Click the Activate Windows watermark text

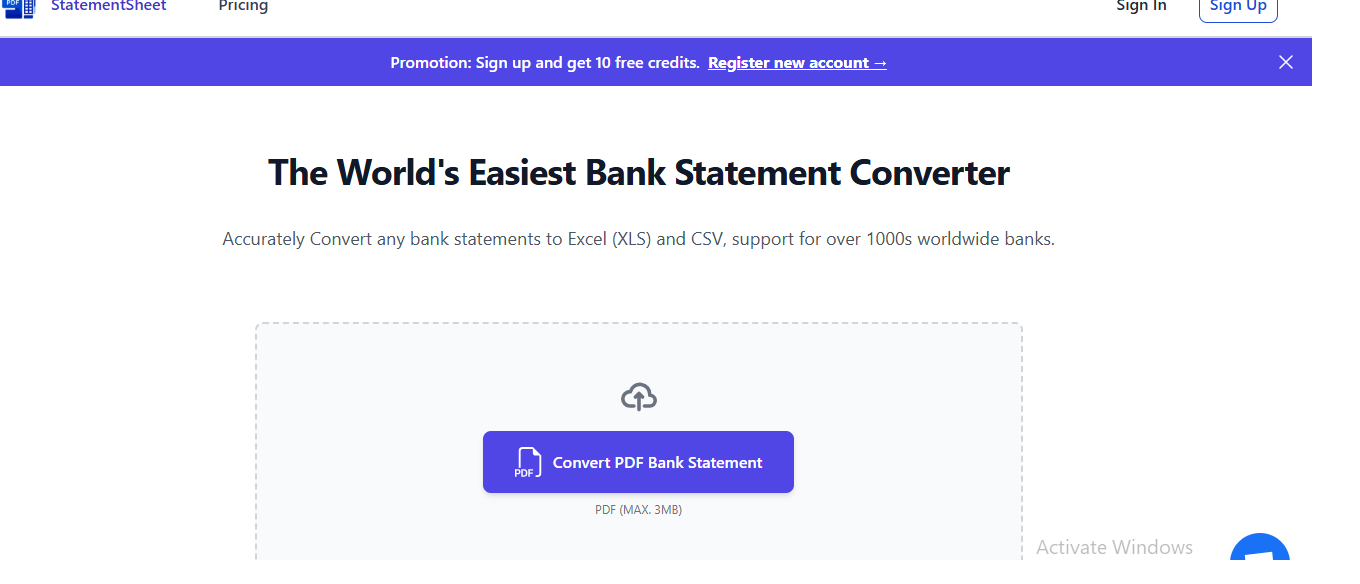pyautogui.click(x=1113, y=547)
